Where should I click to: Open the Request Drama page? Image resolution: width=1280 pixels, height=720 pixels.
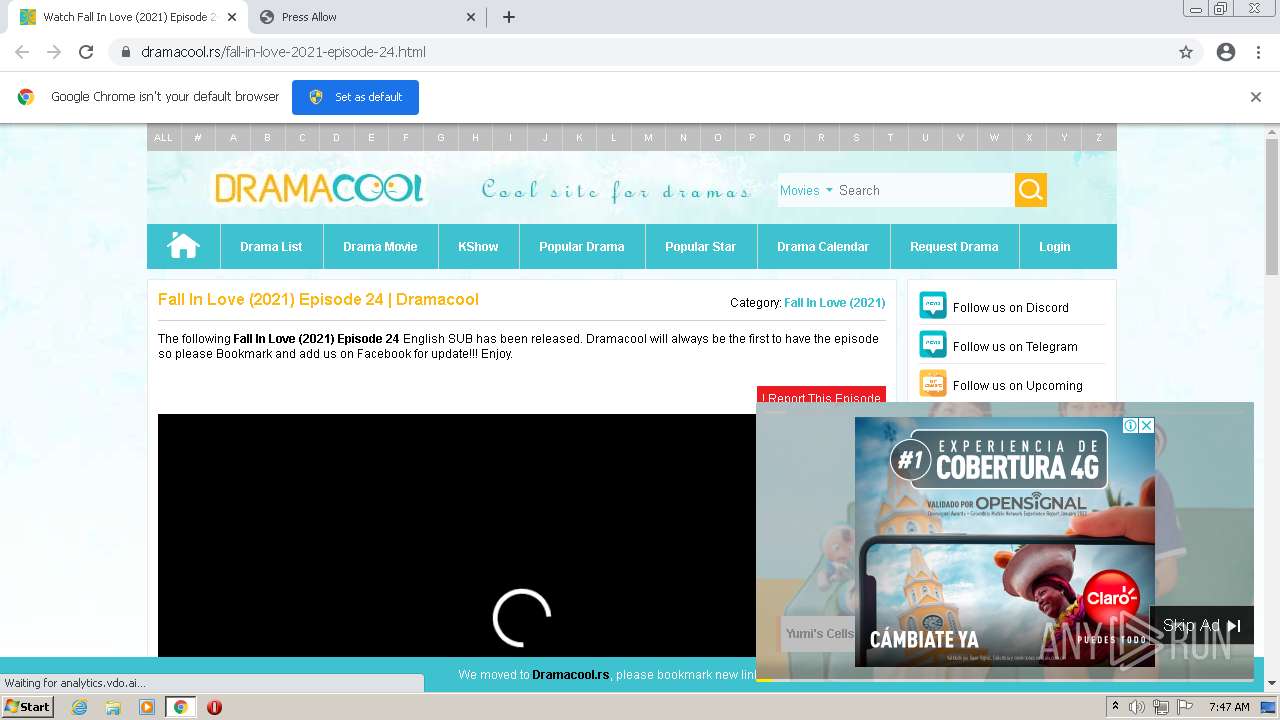click(954, 246)
